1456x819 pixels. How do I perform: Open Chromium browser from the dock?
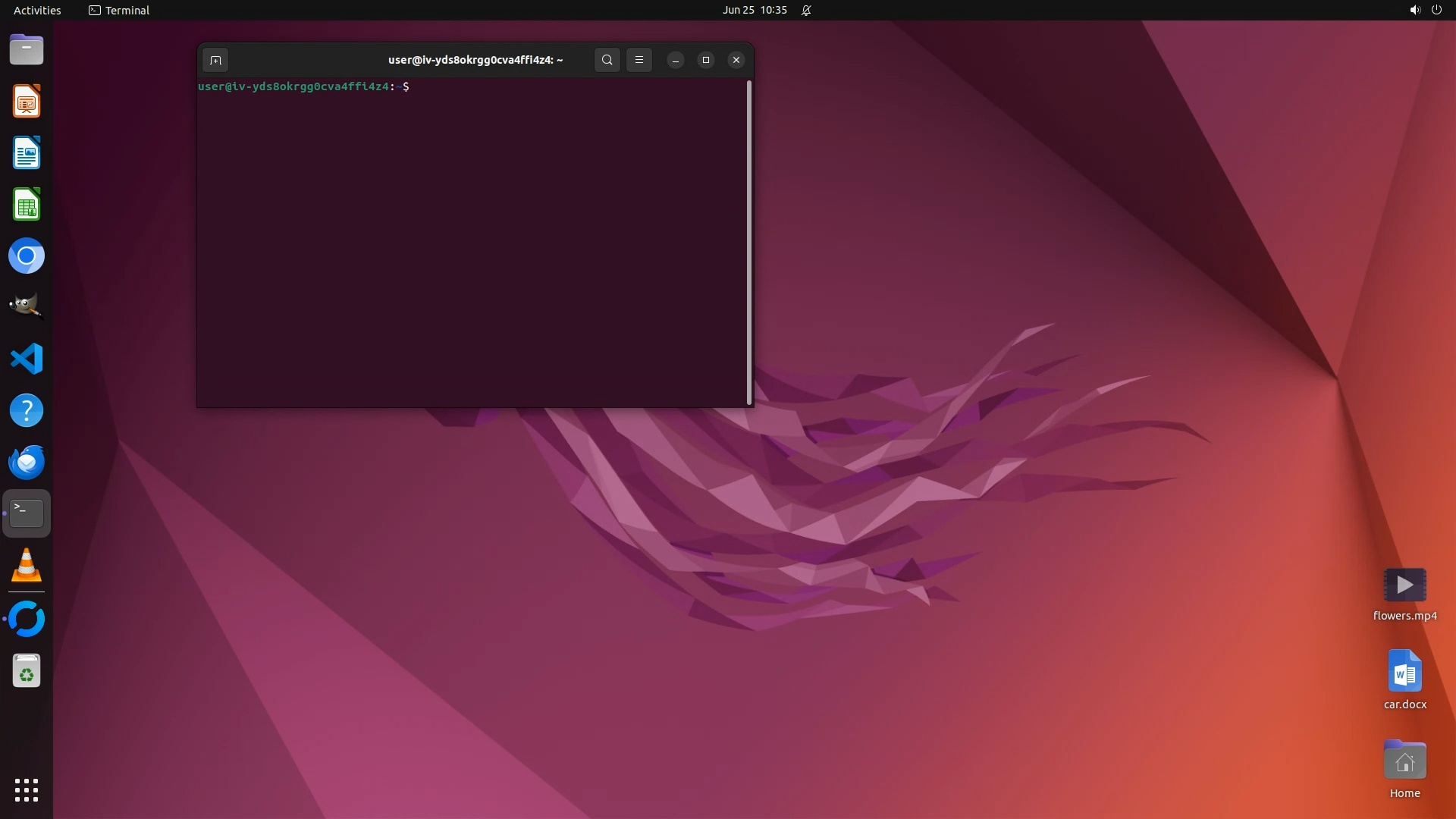pos(27,256)
